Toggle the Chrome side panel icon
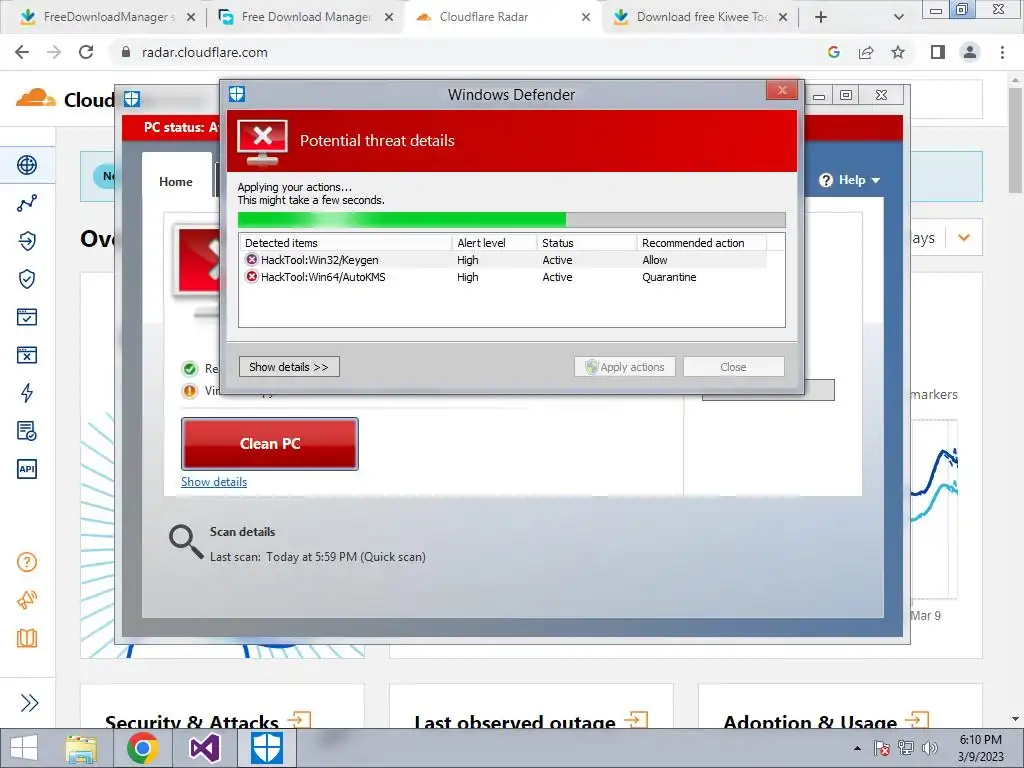 point(938,52)
